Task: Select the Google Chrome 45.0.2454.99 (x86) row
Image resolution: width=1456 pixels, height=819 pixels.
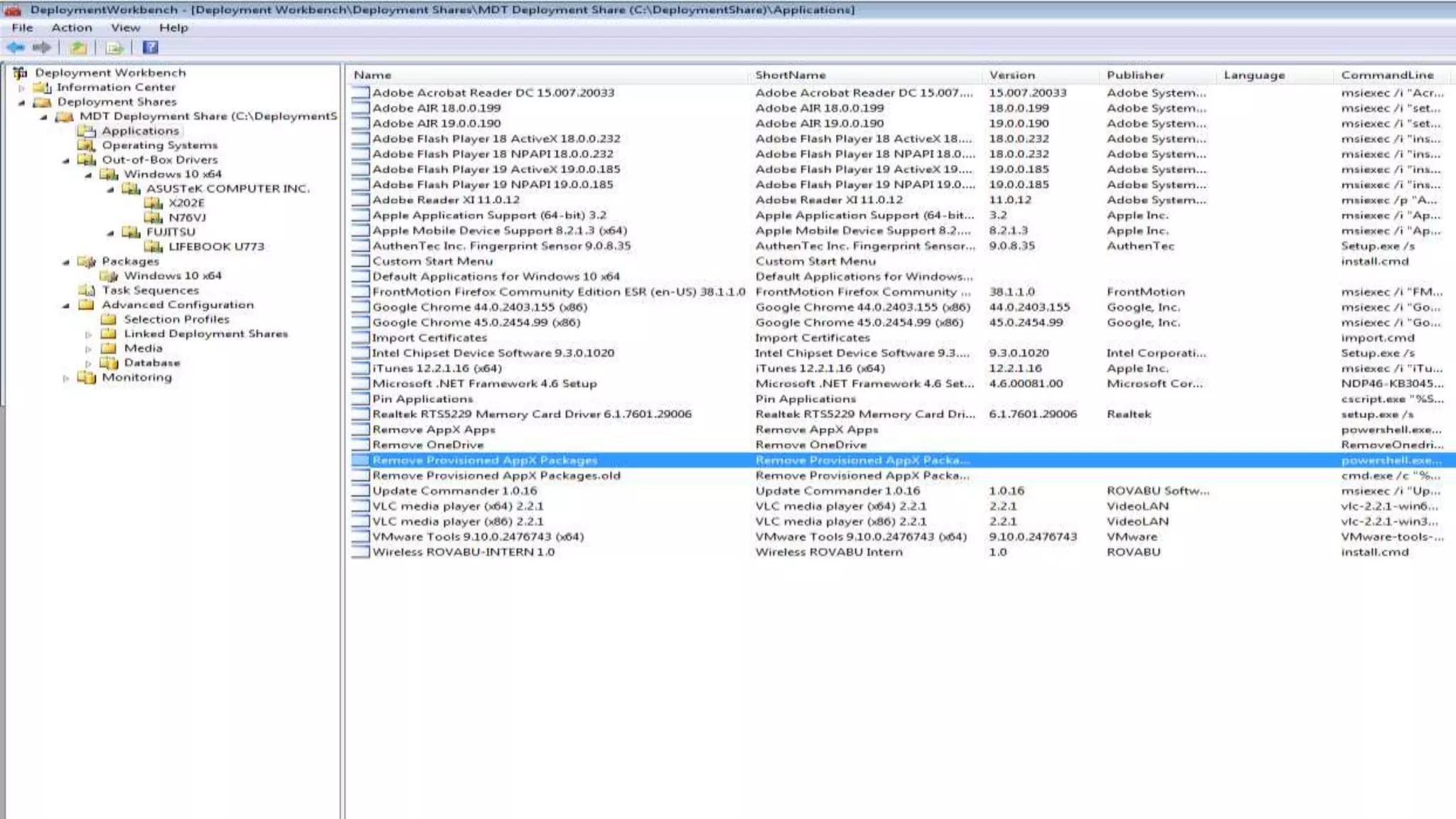Action: tap(901, 323)
